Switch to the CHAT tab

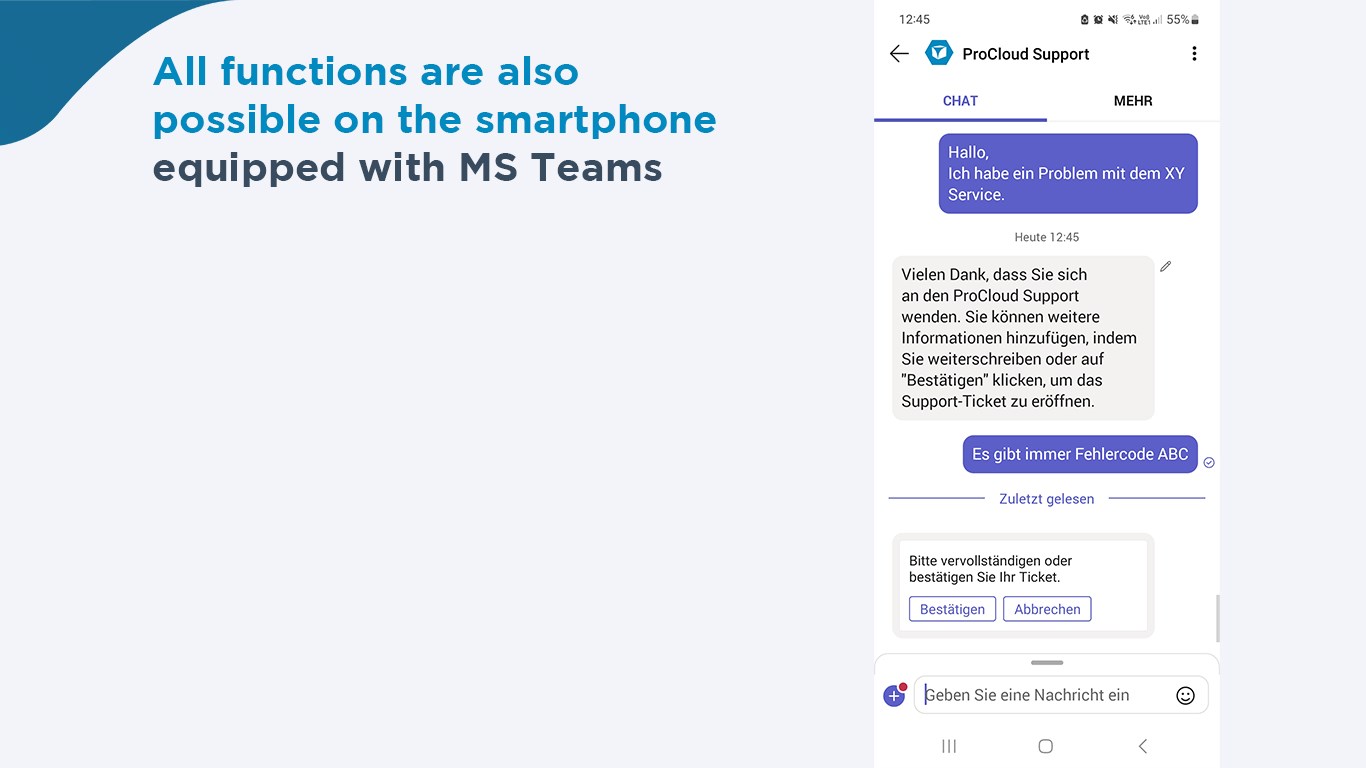click(960, 101)
